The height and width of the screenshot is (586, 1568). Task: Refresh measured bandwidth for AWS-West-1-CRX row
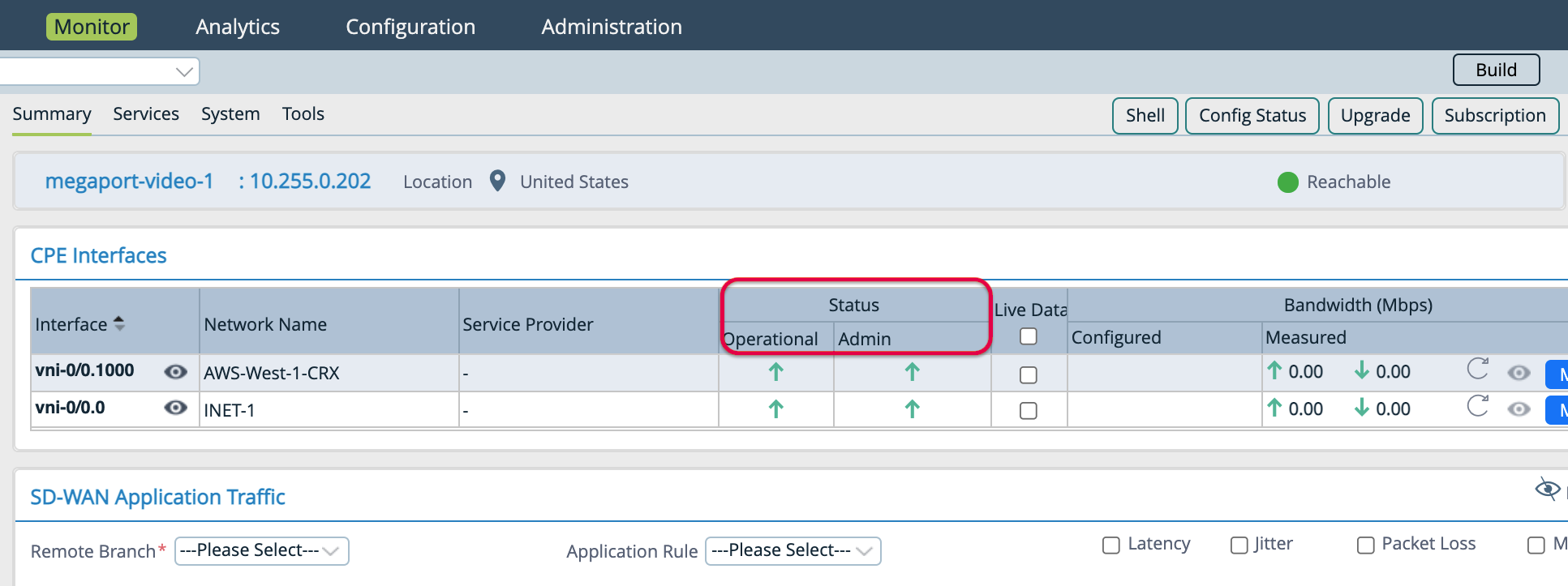click(x=1477, y=370)
